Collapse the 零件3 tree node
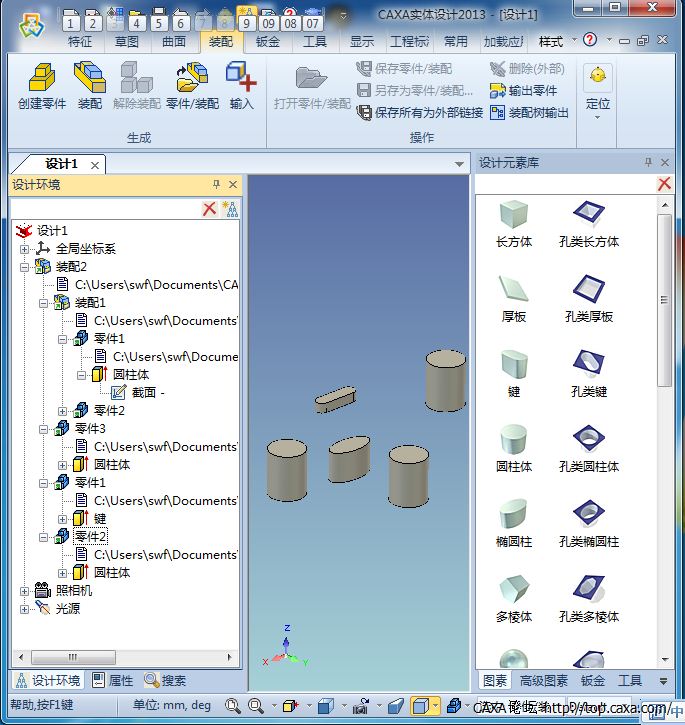The image size is (685, 725). [x=43, y=429]
